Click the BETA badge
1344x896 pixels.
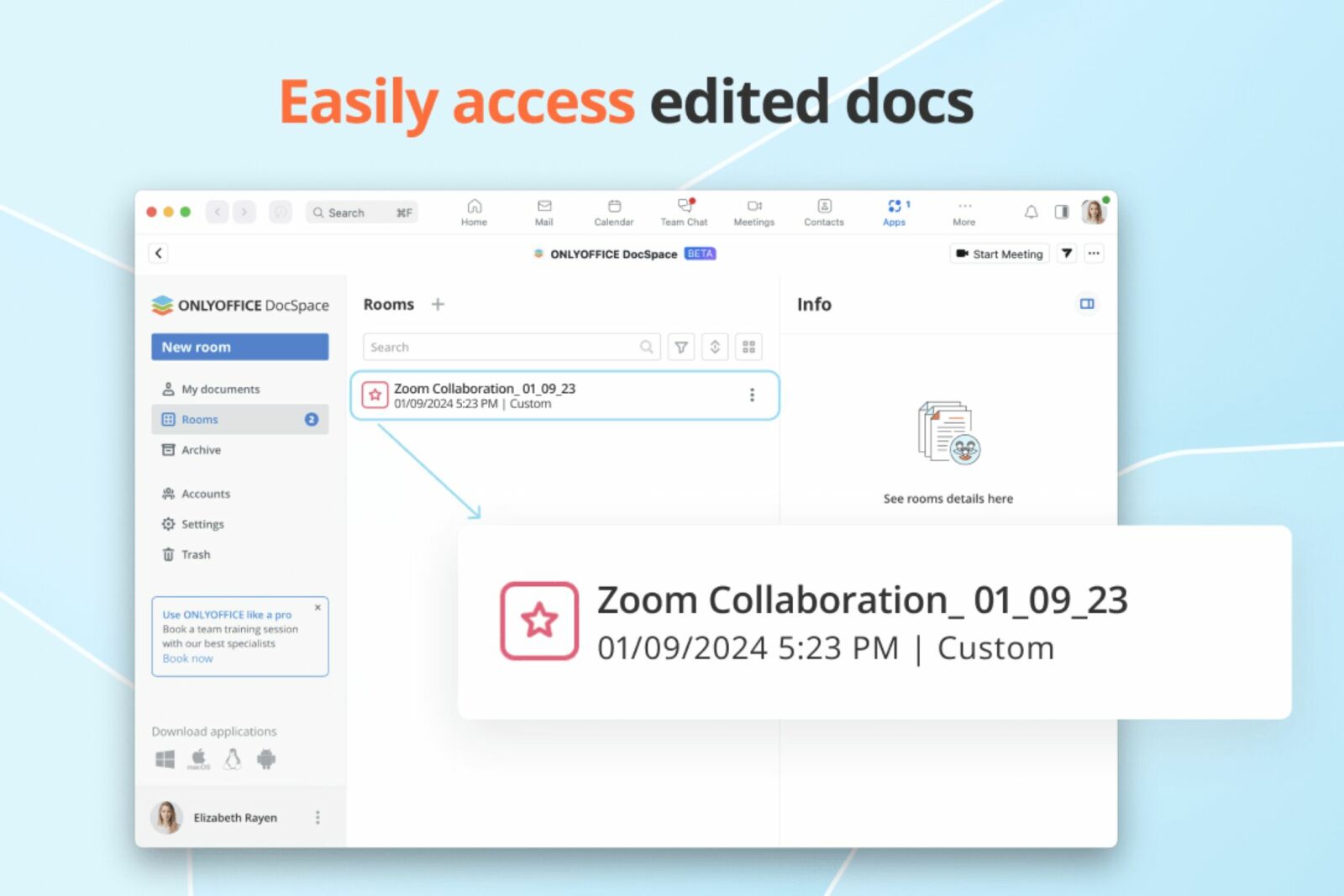700,254
